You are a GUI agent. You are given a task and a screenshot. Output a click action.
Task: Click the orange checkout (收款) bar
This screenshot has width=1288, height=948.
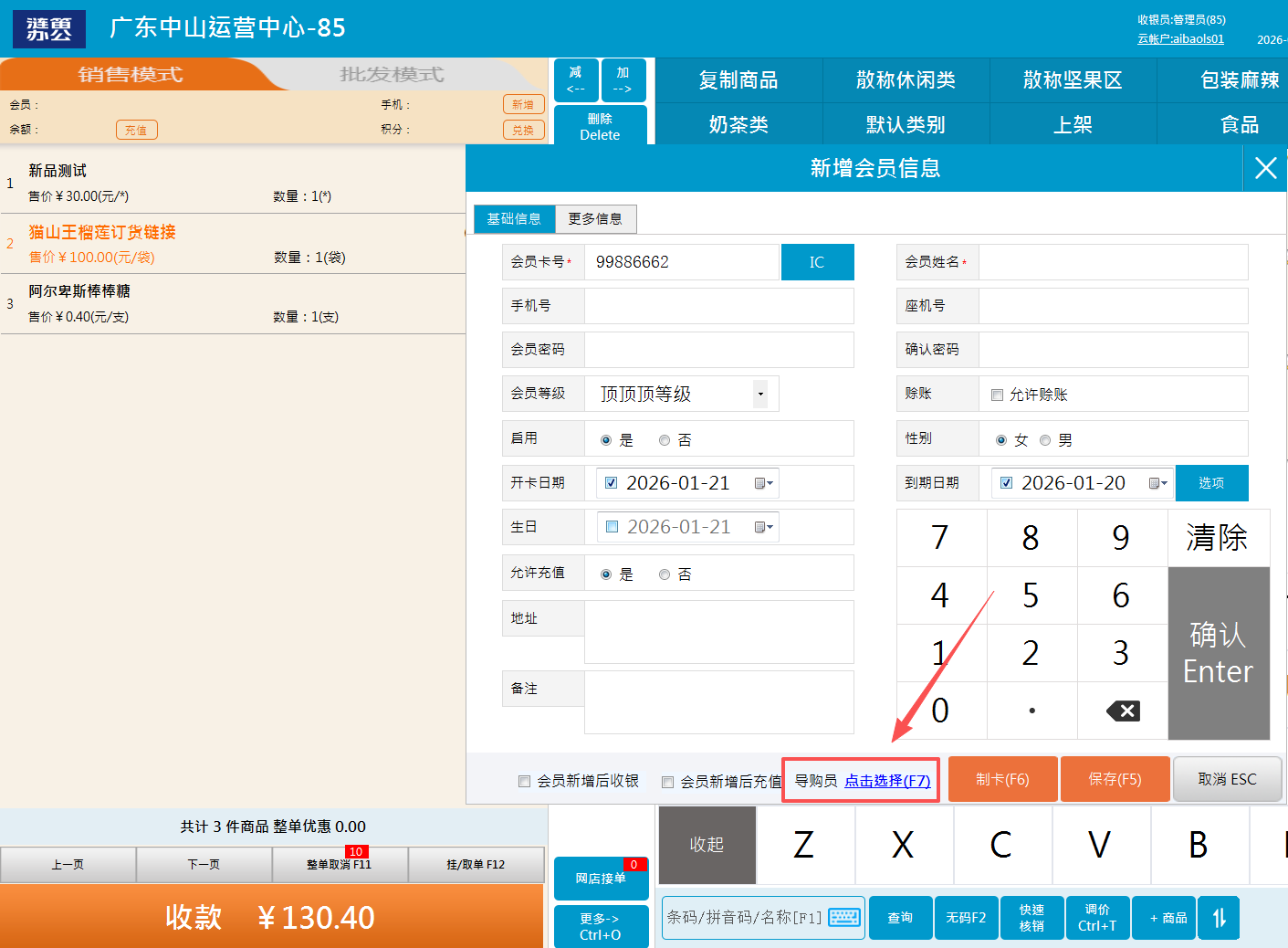tap(272, 916)
